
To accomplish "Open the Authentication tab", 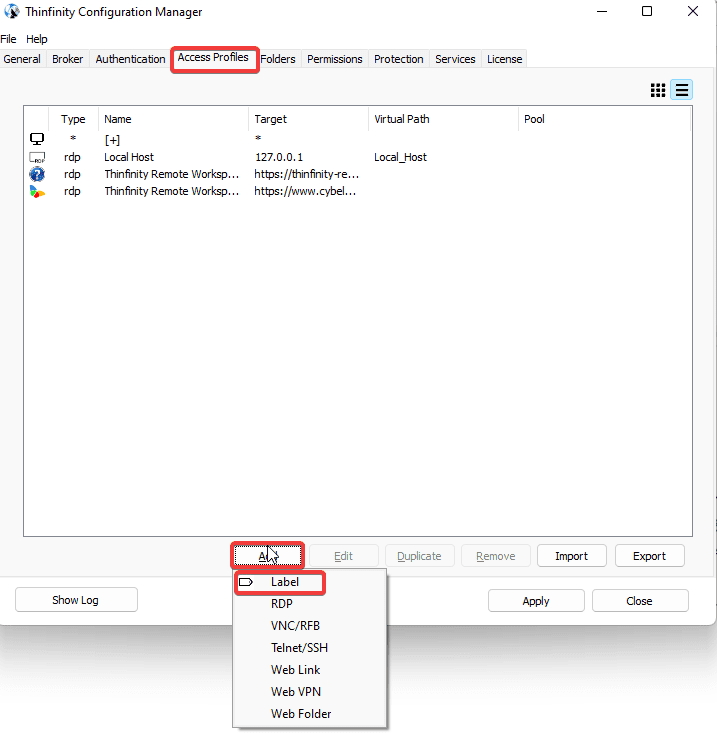I will pos(130,59).
